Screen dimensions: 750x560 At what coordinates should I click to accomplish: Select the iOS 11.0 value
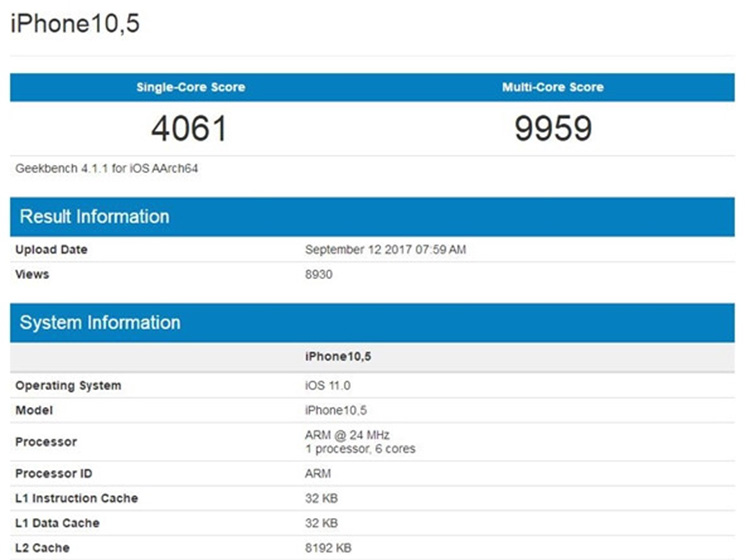(x=328, y=385)
